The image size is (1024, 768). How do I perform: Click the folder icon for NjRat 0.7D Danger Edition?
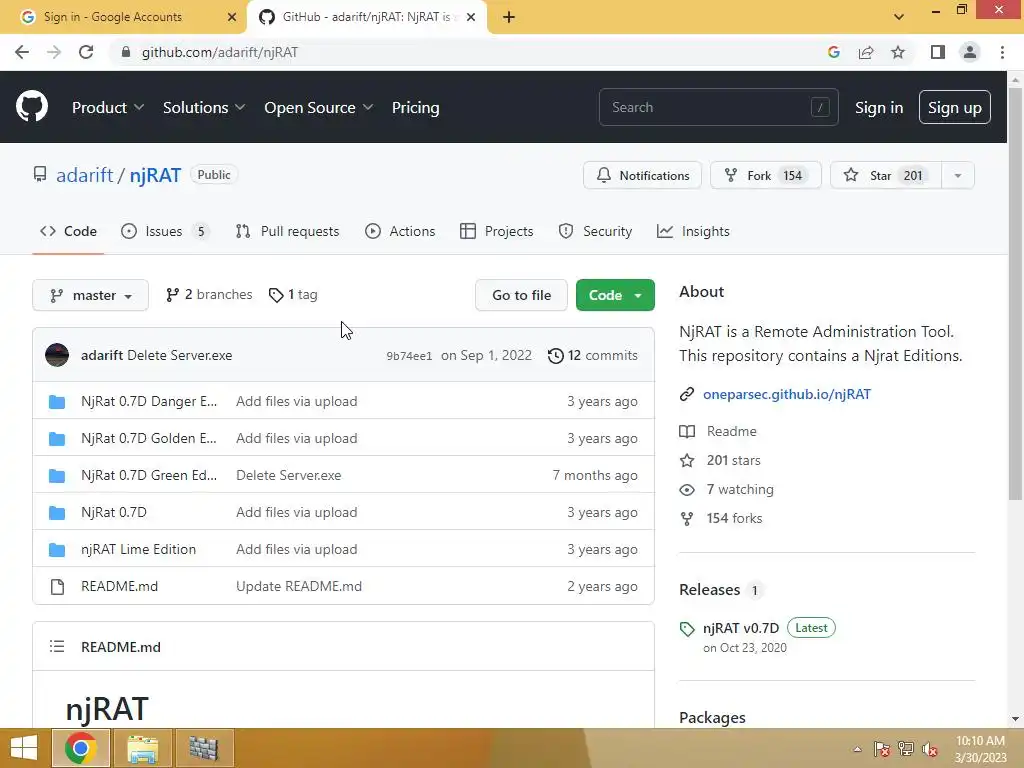pos(57,401)
